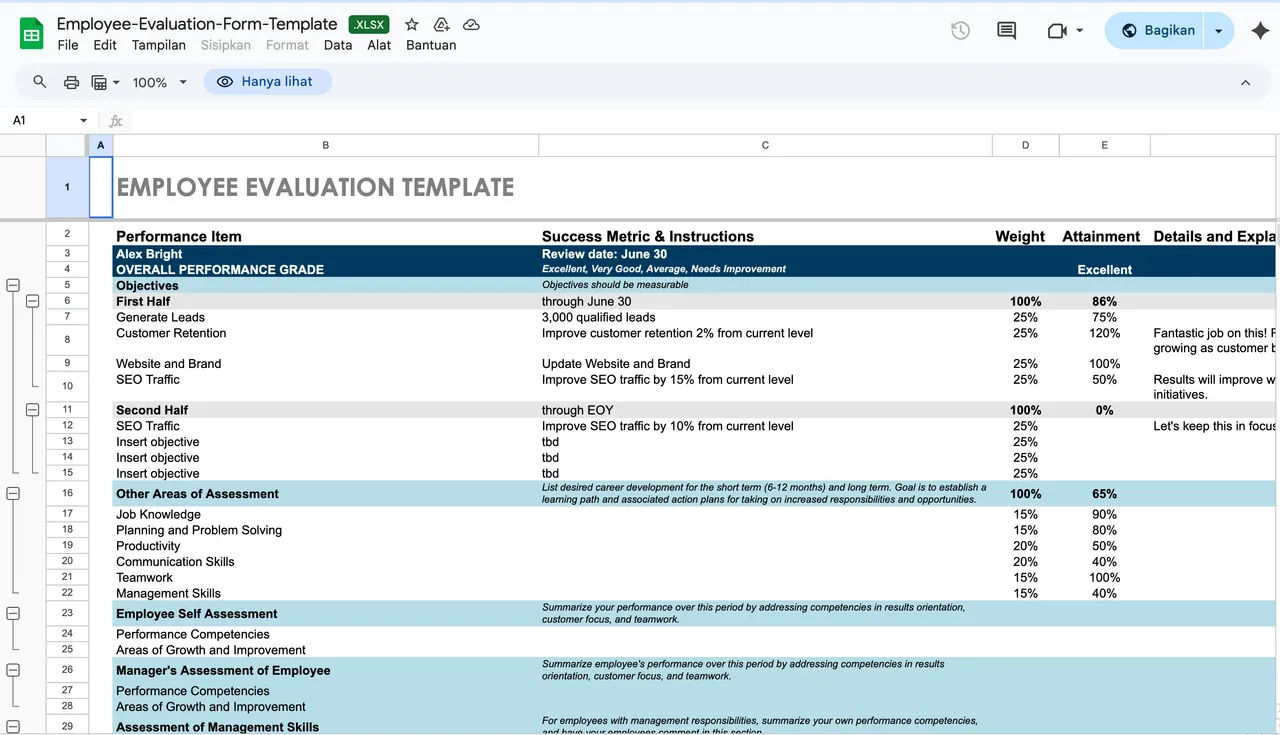This screenshot has height=735, width=1280.
Task: Open the Bantuan menu
Action: coord(431,45)
